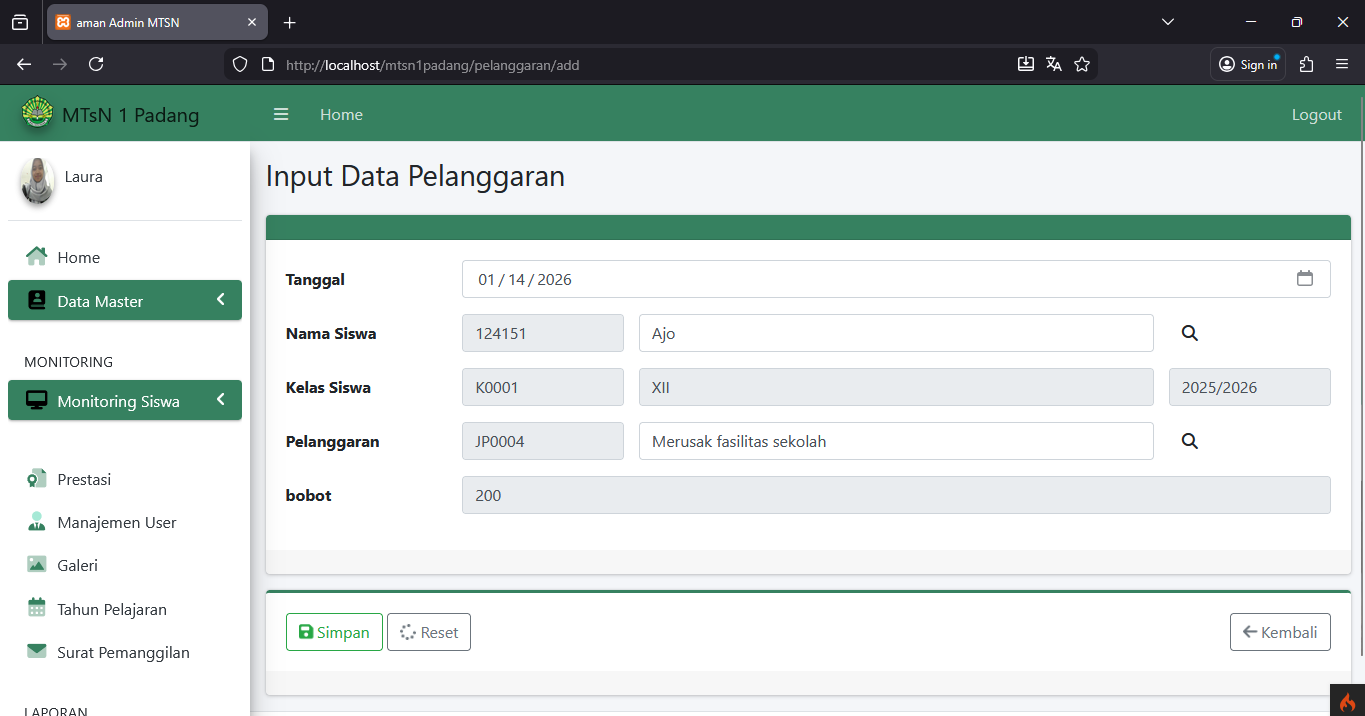This screenshot has width=1365, height=716.
Task: Bookmark this page with star icon
Action: (x=1081, y=64)
